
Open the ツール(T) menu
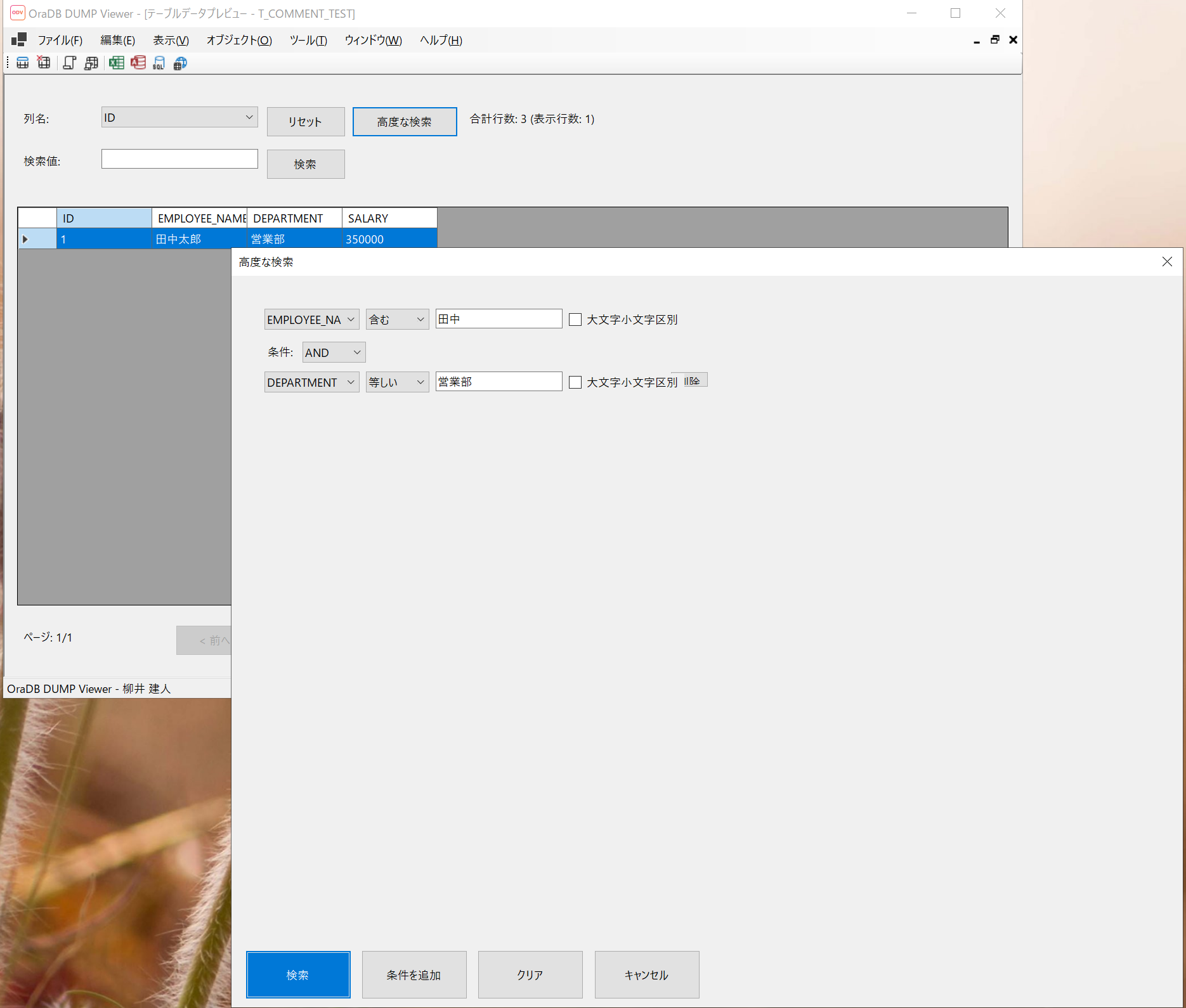click(308, 41)
